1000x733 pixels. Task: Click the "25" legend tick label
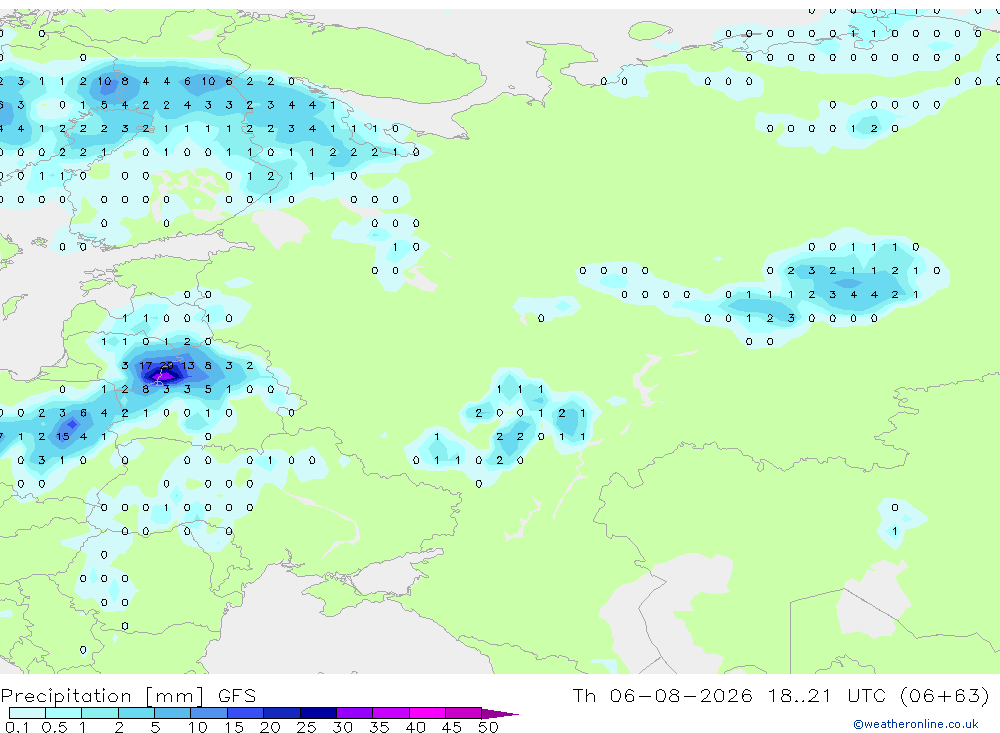(x=306, y=727)
